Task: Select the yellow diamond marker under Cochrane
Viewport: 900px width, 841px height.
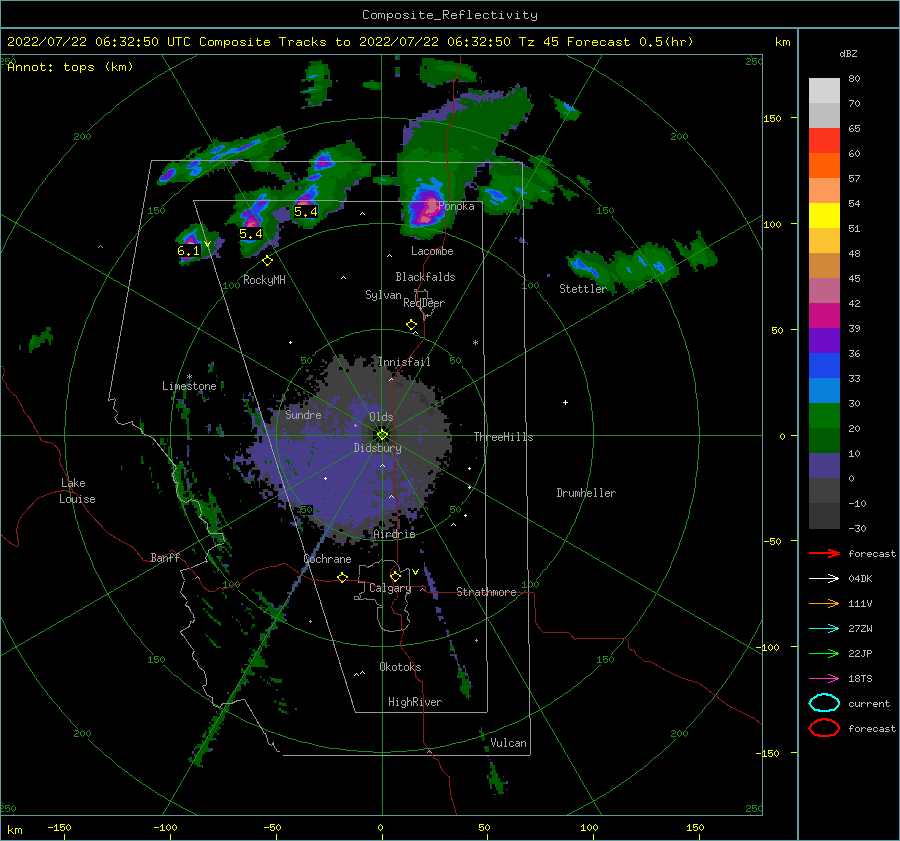Action: (342, 577)
